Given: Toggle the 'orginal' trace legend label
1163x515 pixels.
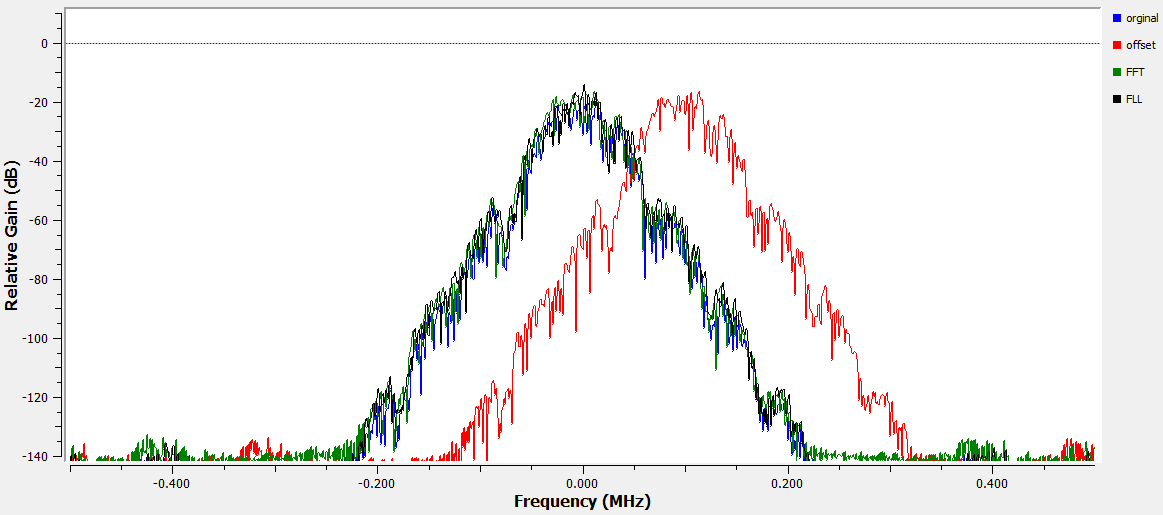Looking at the screenshot, I should [x=1141, y=19].
